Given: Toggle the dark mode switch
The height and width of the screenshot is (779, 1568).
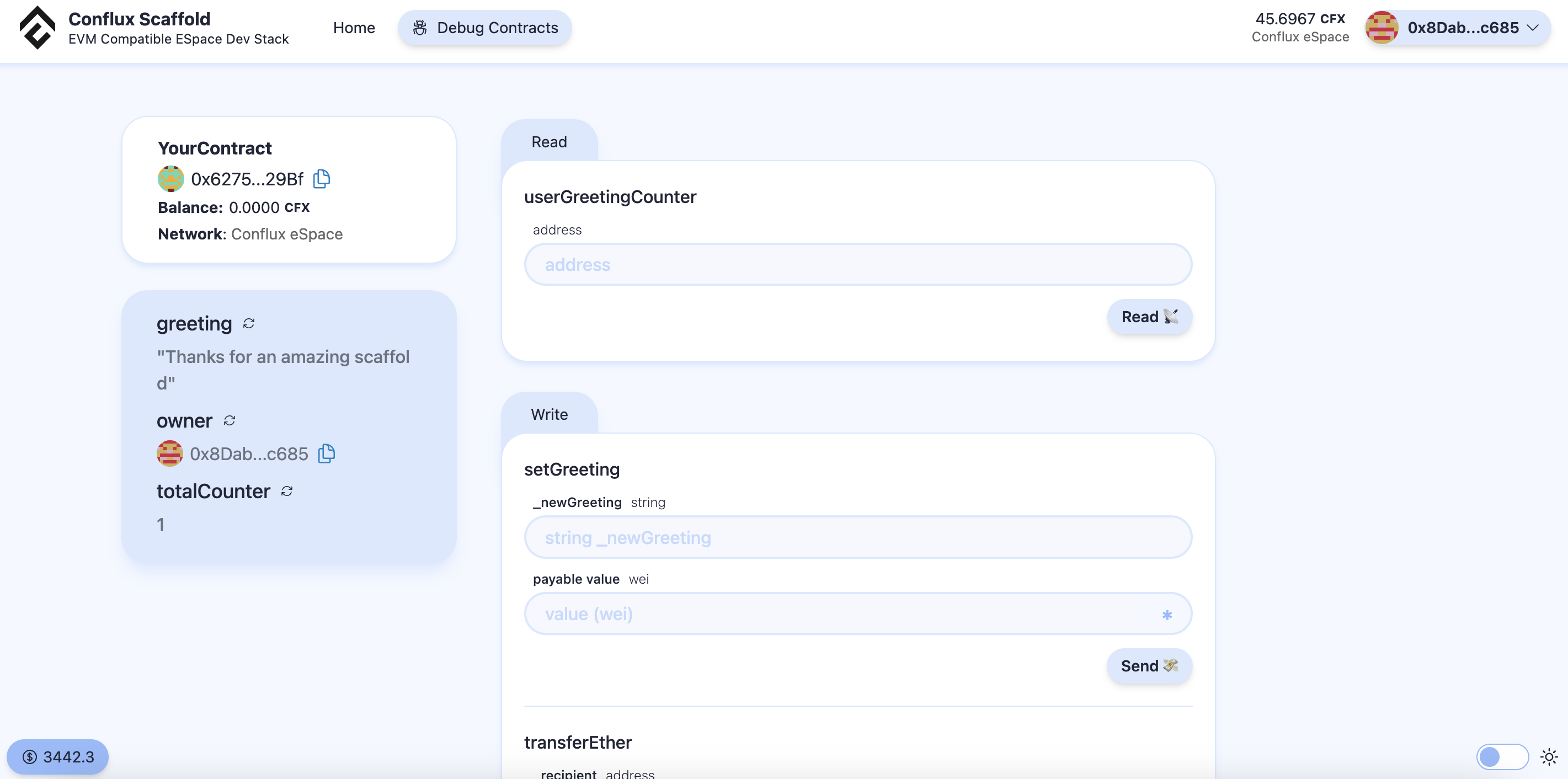Looking at the screenshot, I should [1502, 756].
